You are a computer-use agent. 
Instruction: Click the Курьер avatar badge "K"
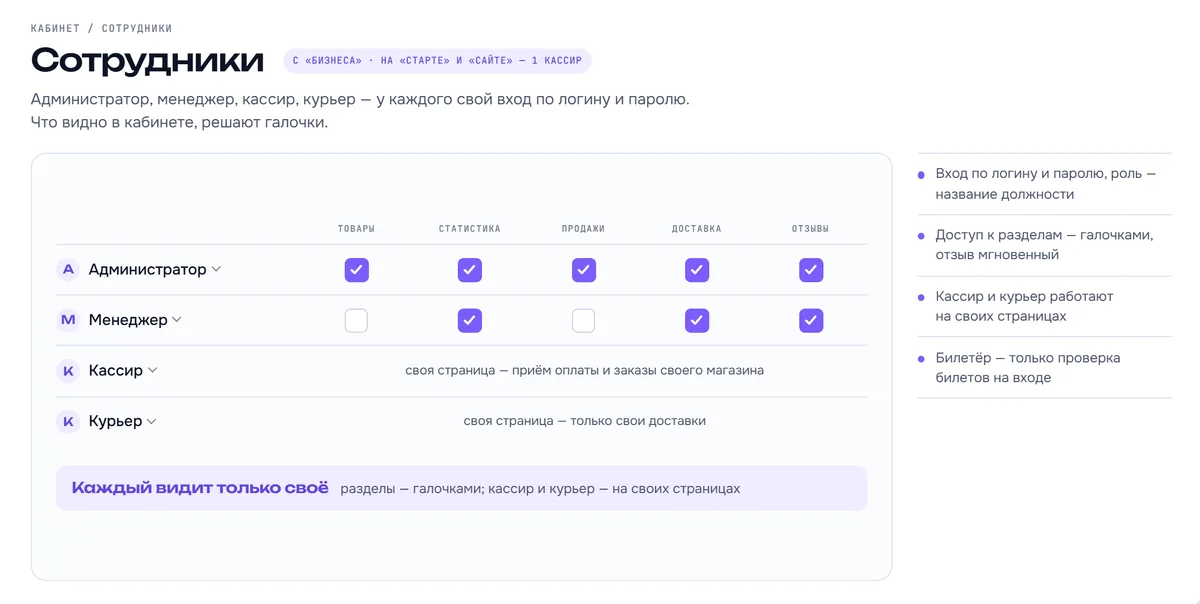68,422
